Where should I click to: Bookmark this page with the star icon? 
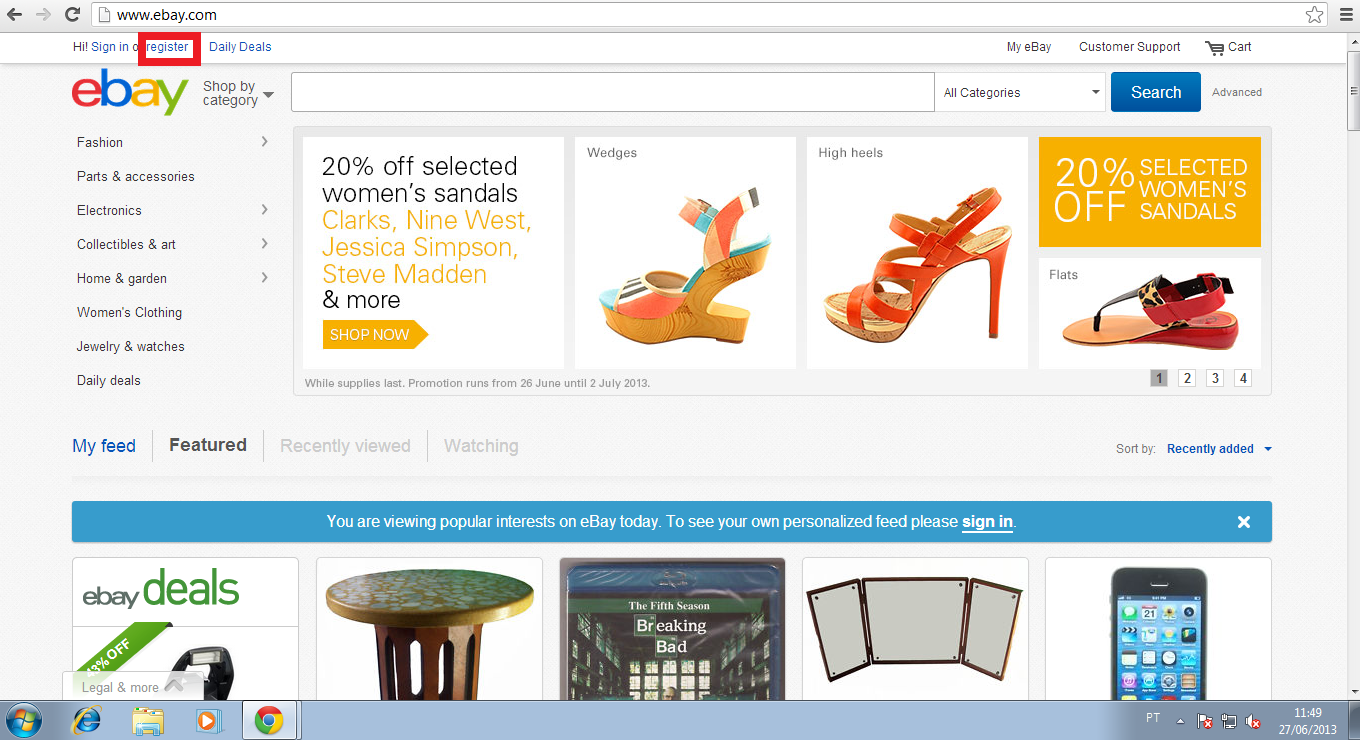click(x=1314, y=15)
